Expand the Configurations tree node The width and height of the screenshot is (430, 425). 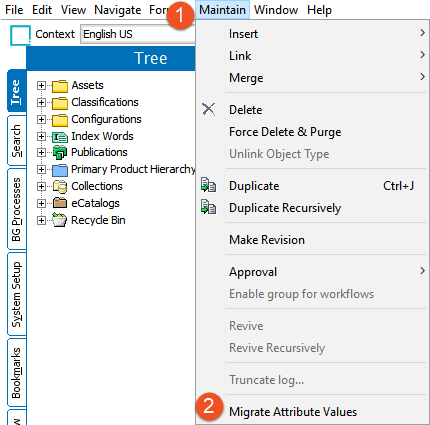point(41,119)
